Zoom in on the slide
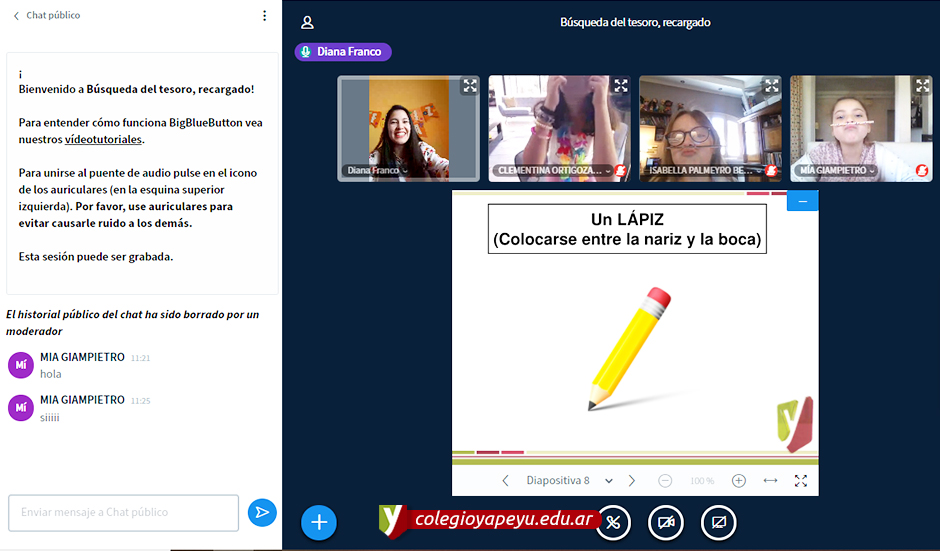 [x=739, y=481]
